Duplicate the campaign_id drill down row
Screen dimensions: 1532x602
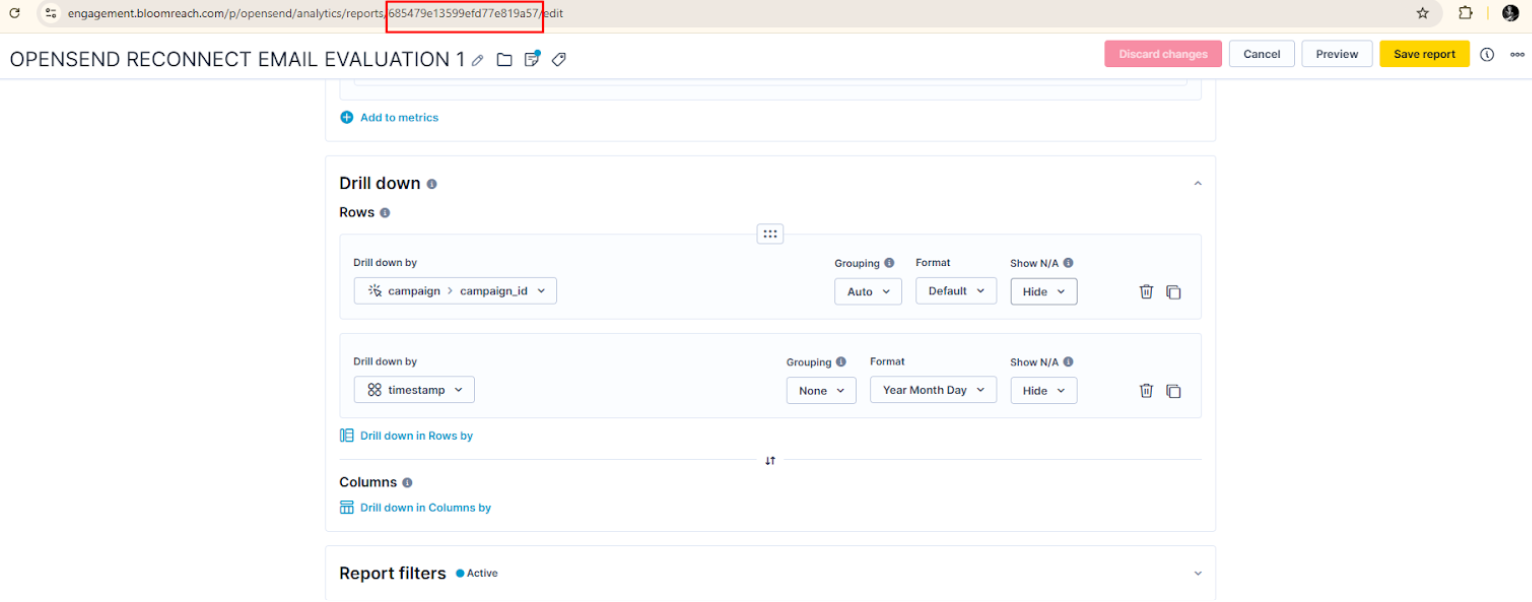point(1174,292)
